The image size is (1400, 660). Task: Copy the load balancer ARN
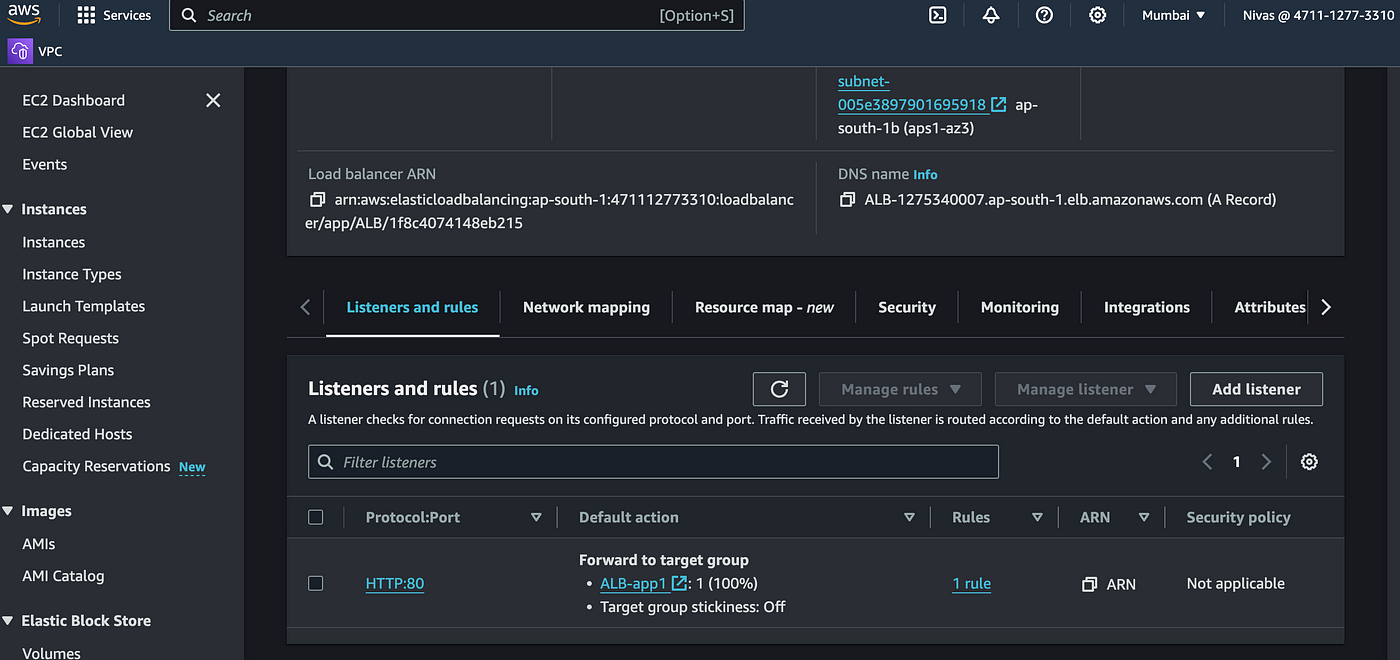point(316,200)
